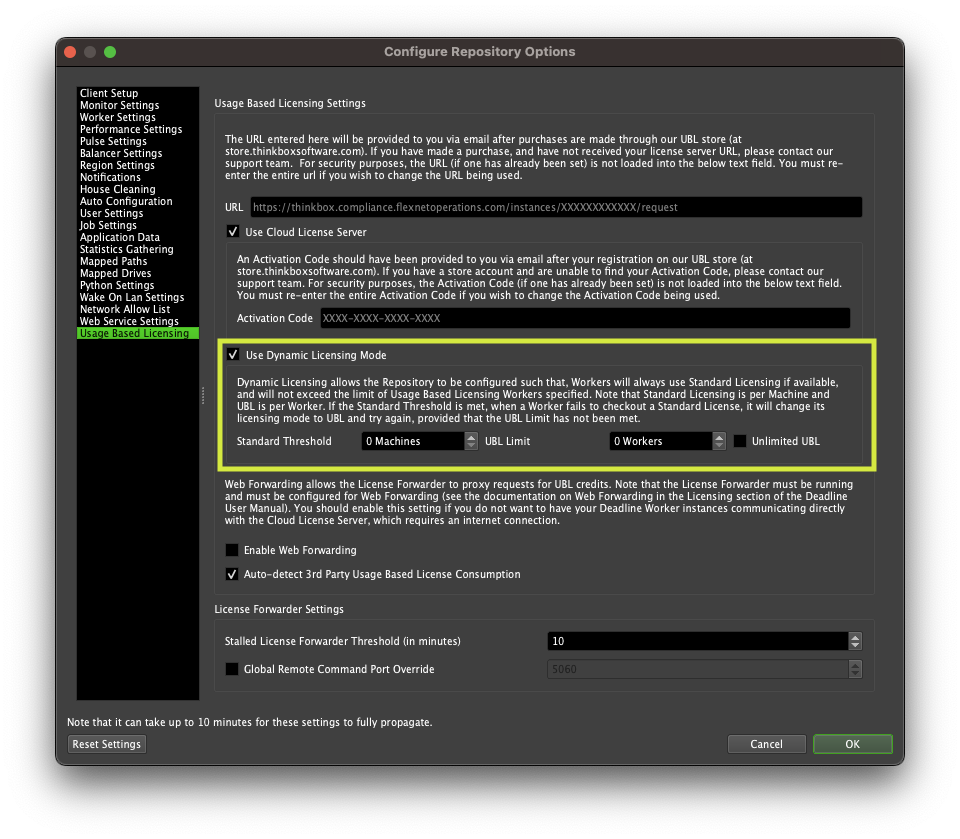
Task: Cancel the repository options dialog
Action: tap(767, 744)
